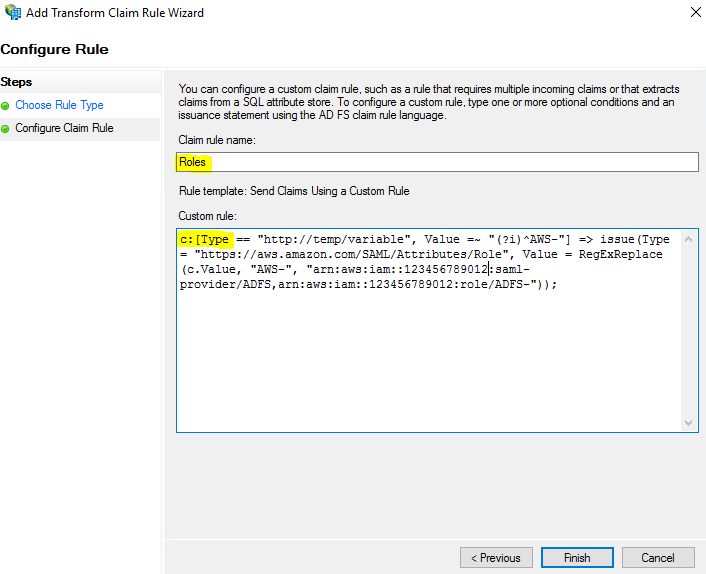Select the Configure Claim Rule step
The width and height of the screenshot is (706, 574).
pos(64,129)
